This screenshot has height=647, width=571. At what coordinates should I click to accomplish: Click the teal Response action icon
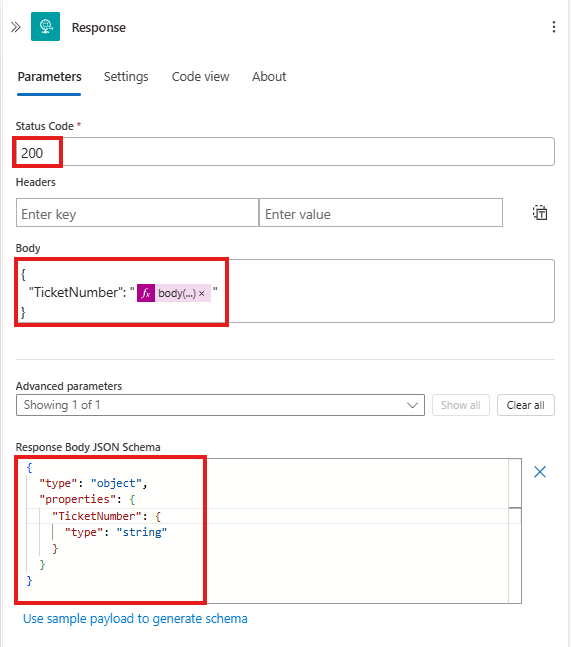(x=45, y=27)
